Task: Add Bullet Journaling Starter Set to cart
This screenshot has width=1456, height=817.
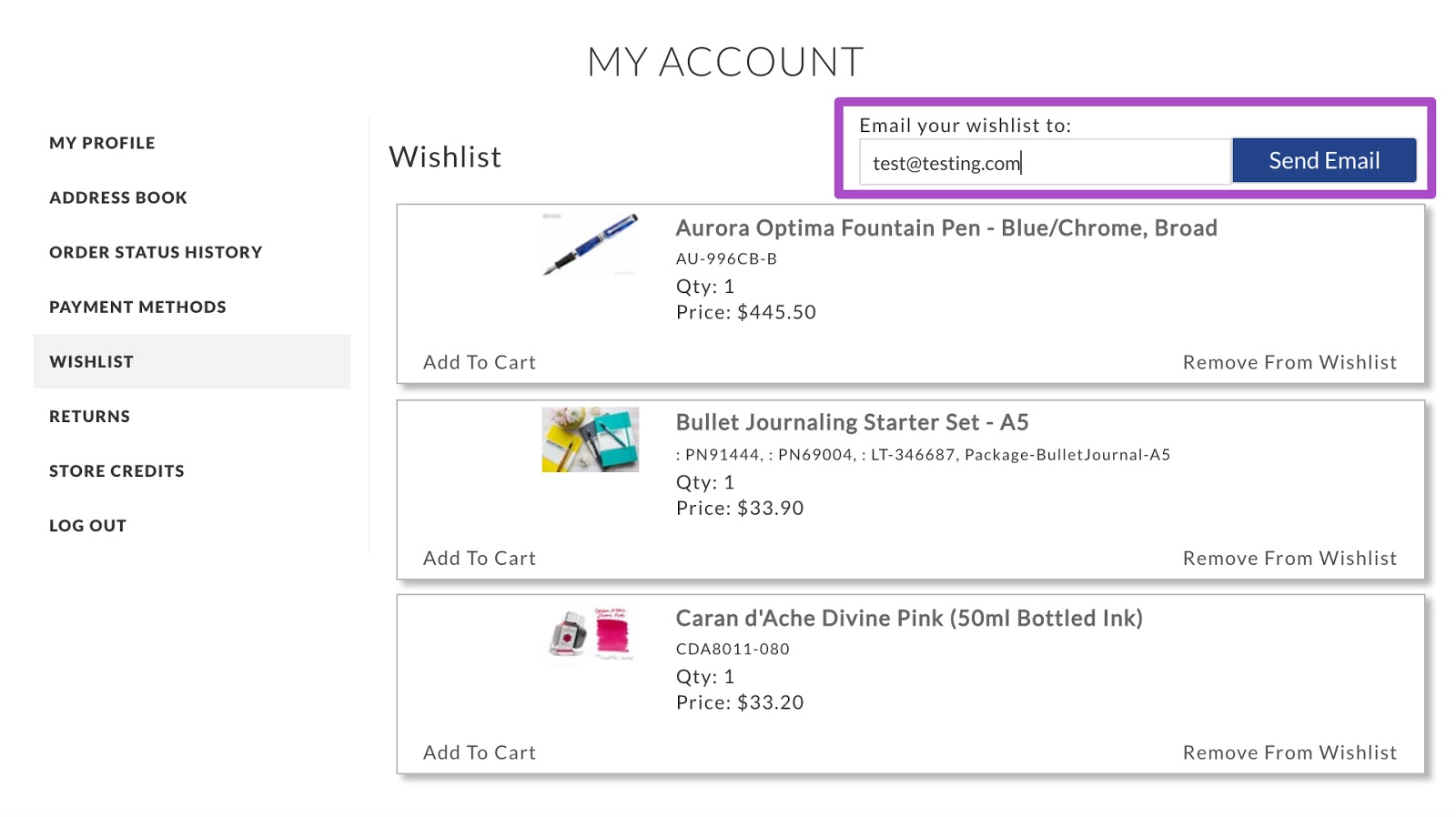Action: 480,558
